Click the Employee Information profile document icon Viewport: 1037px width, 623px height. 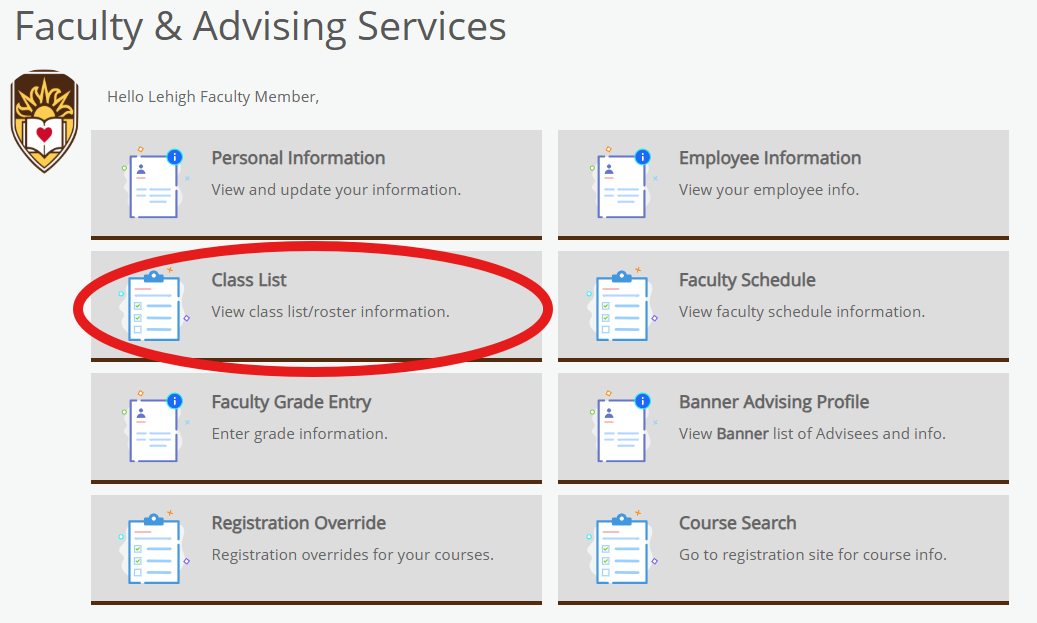pyautogui.click(x=623, y=183)
